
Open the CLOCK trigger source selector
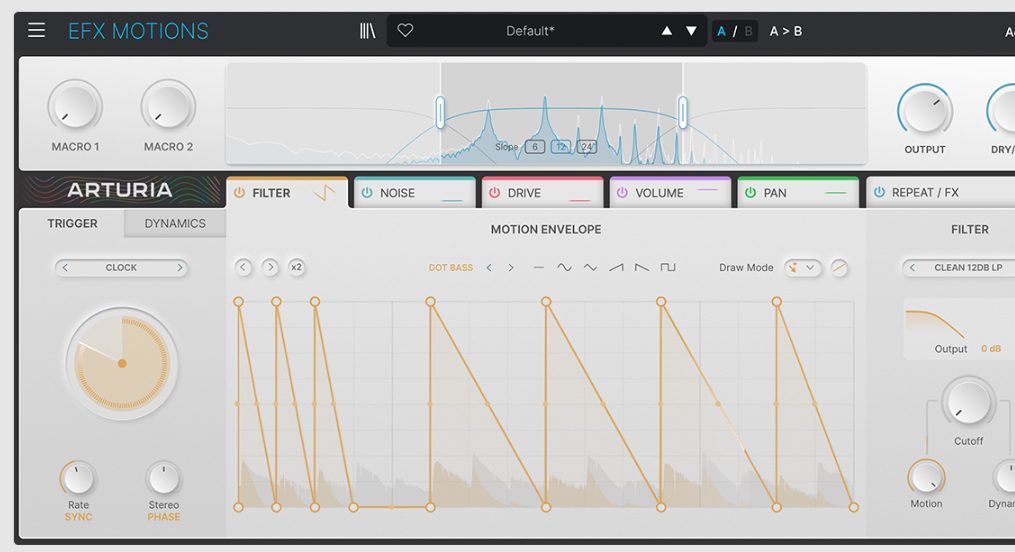pyautogui.click(x=121, y=268)
